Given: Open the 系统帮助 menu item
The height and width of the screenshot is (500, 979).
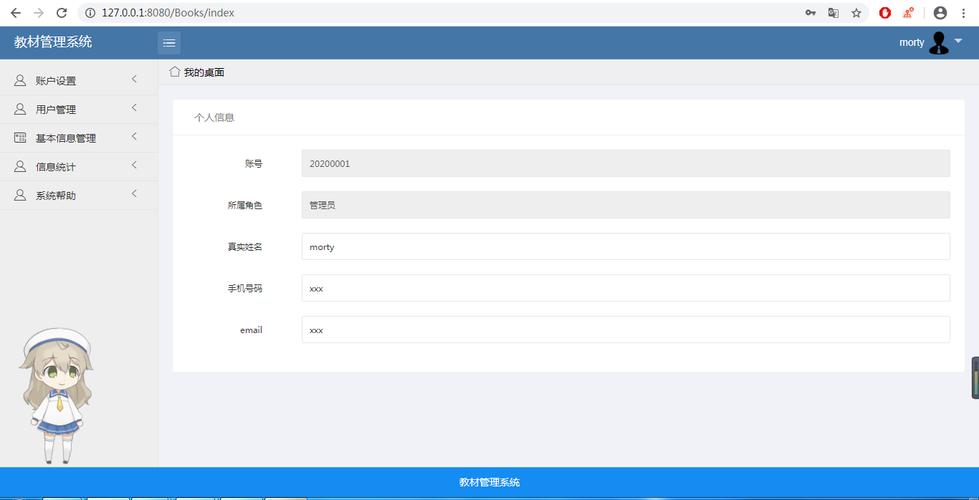Looking at the screenshot, I should [56, 196].
